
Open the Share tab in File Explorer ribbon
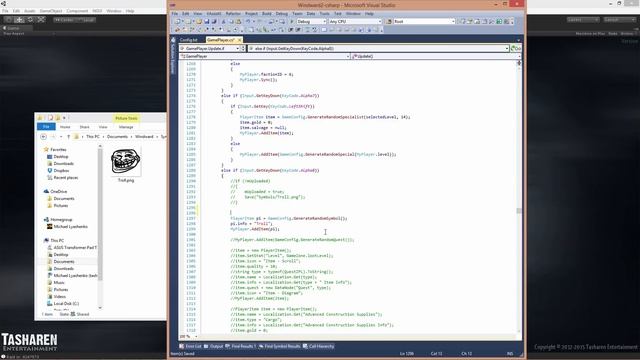84,127
